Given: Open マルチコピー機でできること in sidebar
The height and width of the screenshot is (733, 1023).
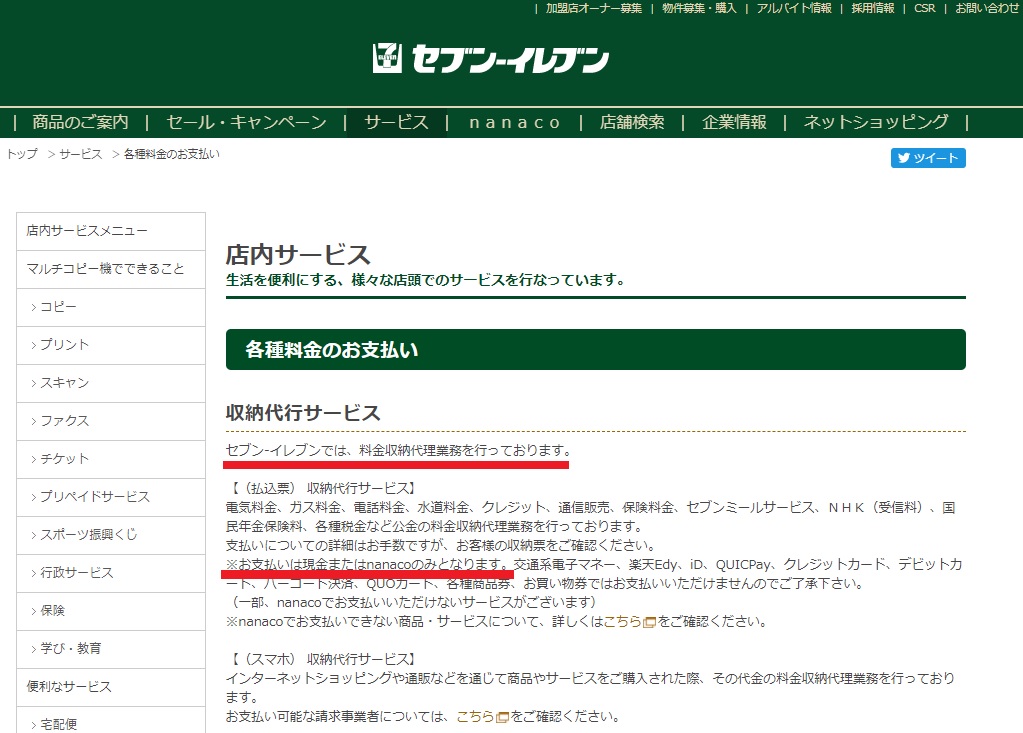Looking at the screenshot, I should pyautogui.click(x=111, y=269).
